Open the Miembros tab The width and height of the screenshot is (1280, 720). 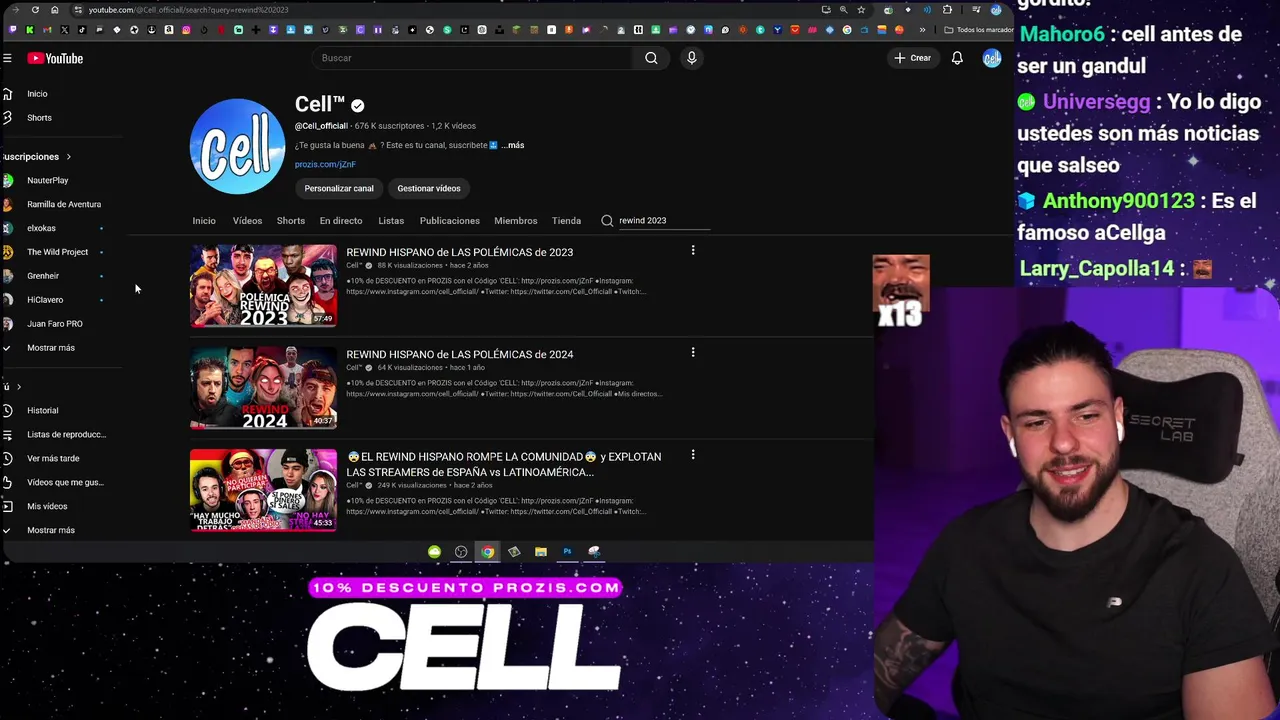click(516, 220)
